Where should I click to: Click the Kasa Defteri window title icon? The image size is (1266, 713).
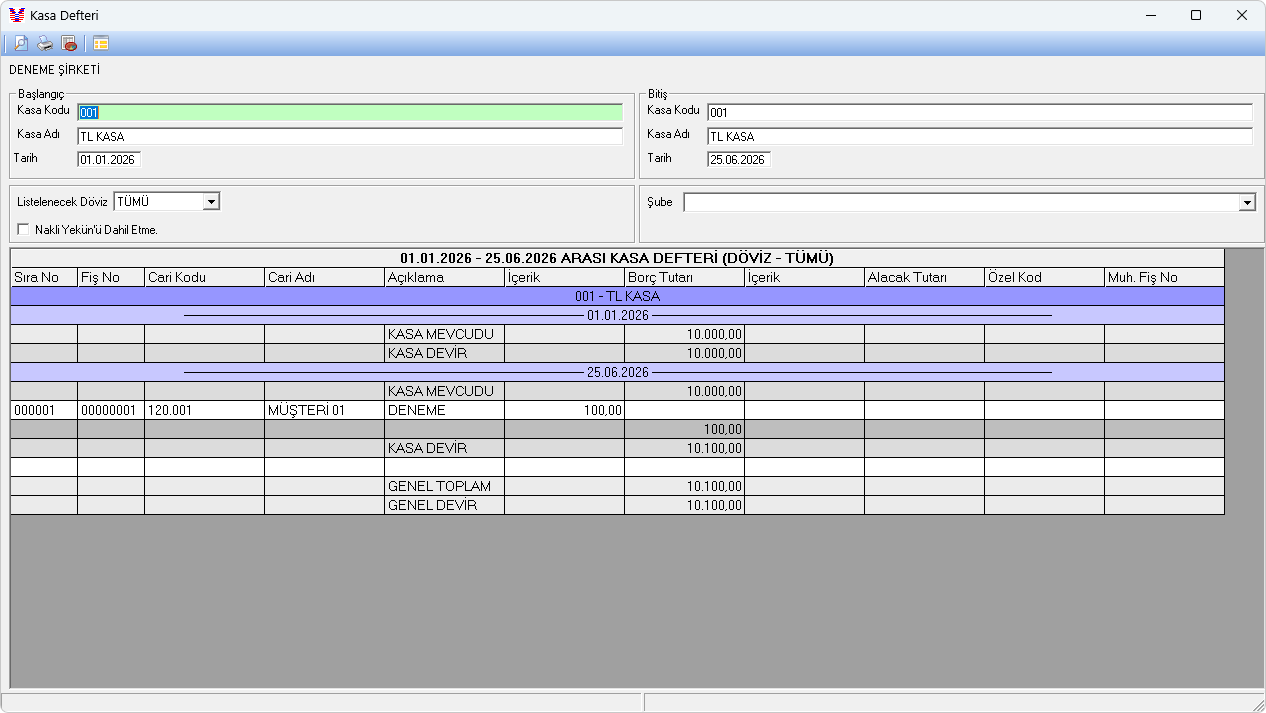(x=16, y=15)
